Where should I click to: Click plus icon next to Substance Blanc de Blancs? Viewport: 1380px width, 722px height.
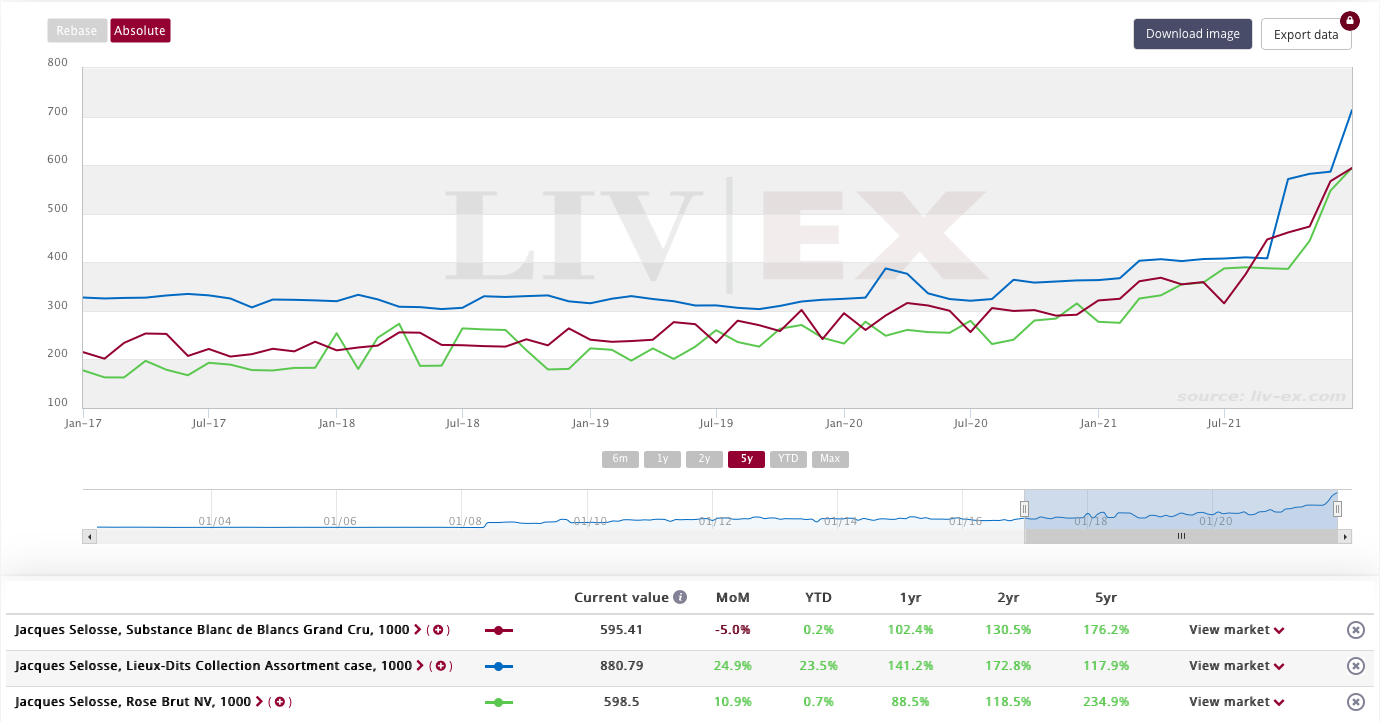(x=438, y=630)
